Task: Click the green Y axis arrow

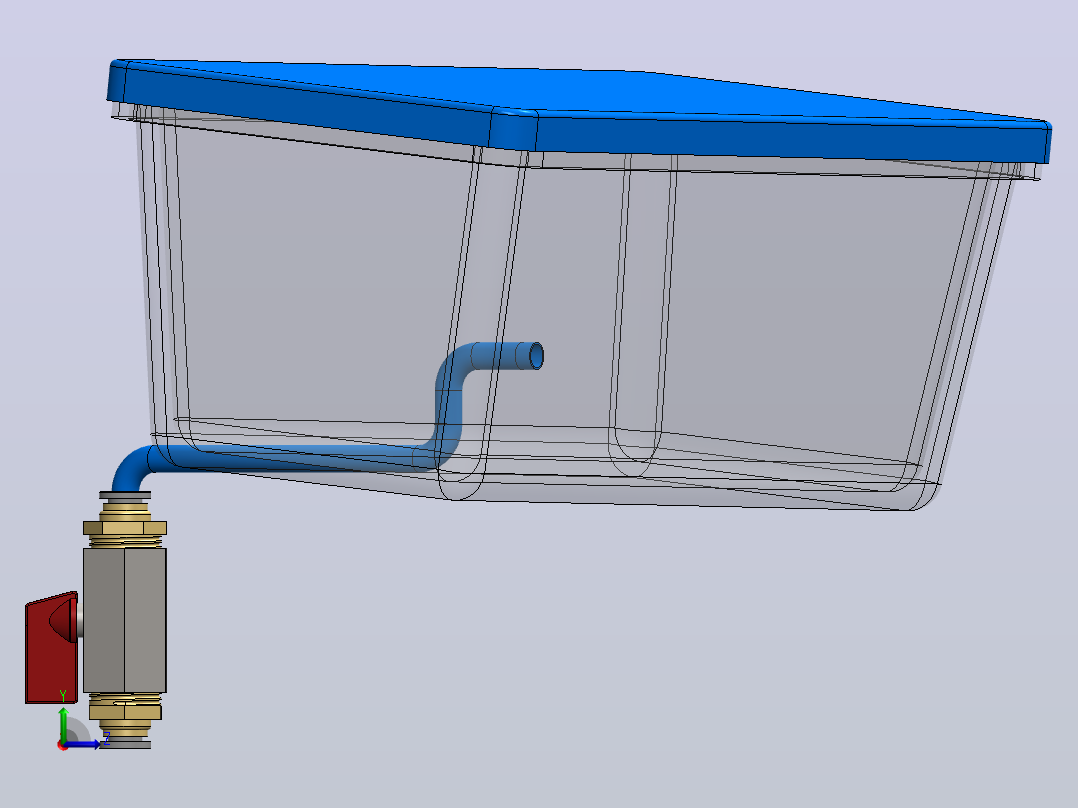Action: tap(63, 723)
